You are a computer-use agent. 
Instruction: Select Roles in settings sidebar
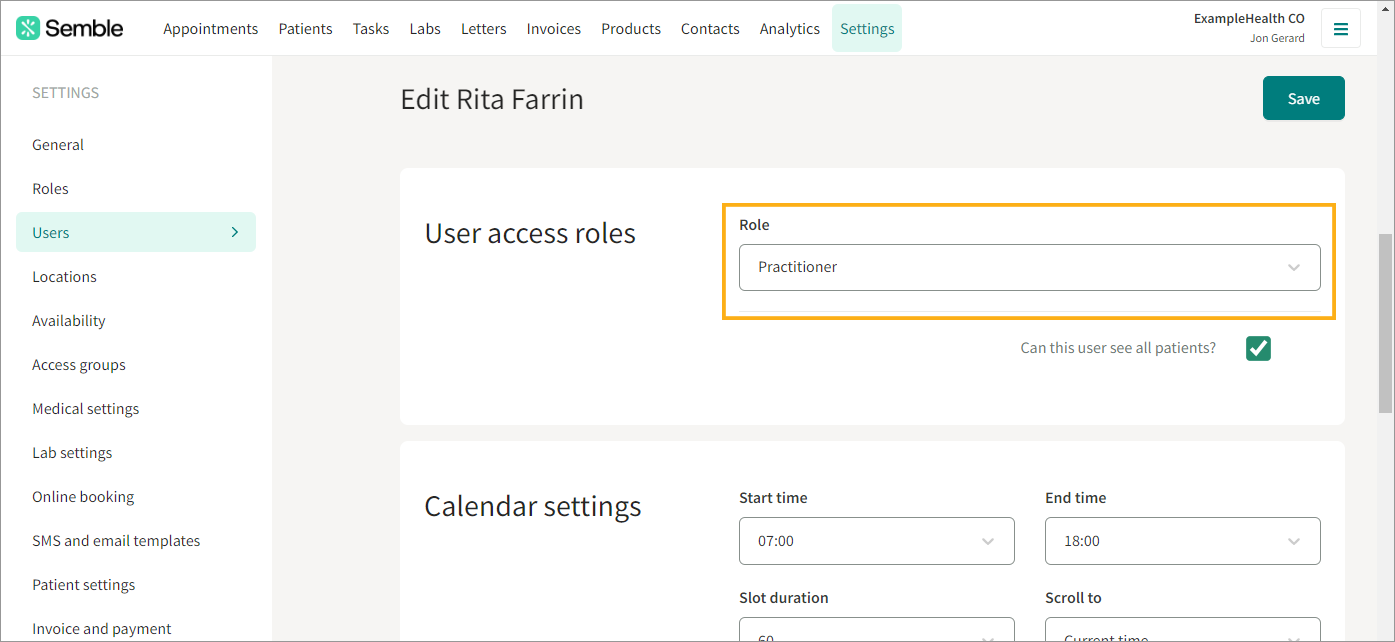pyautogui.click(x=50, y=189)
